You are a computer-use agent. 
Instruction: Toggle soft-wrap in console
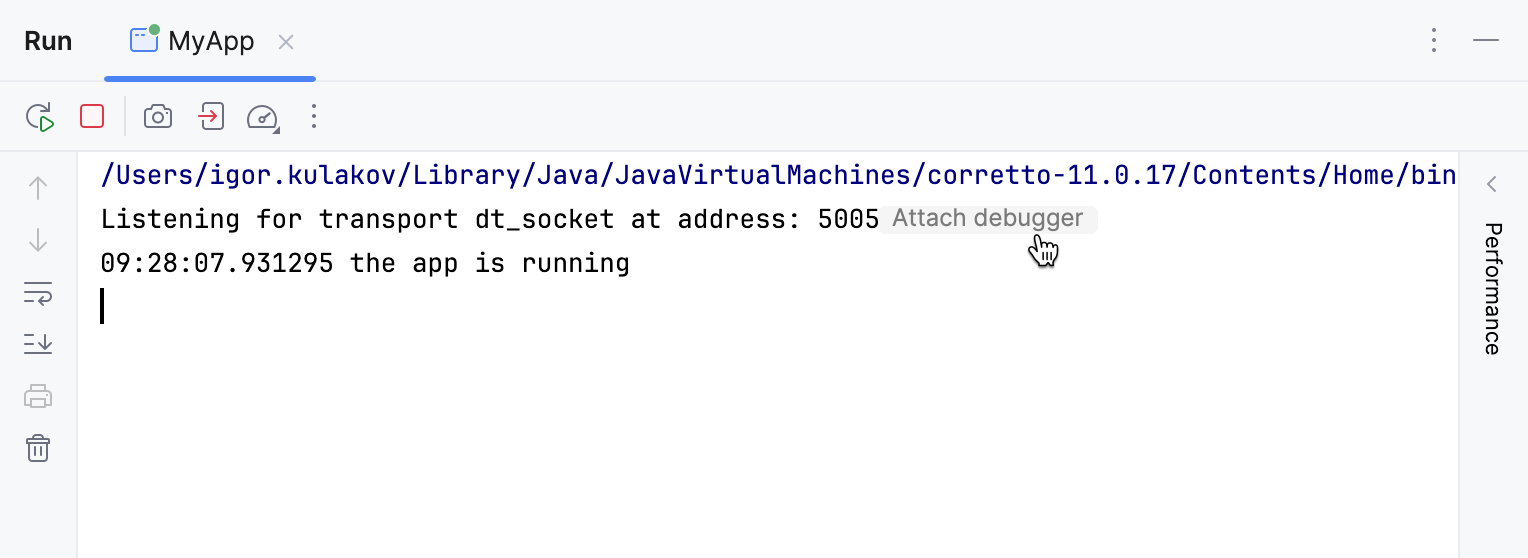[38, 293]
